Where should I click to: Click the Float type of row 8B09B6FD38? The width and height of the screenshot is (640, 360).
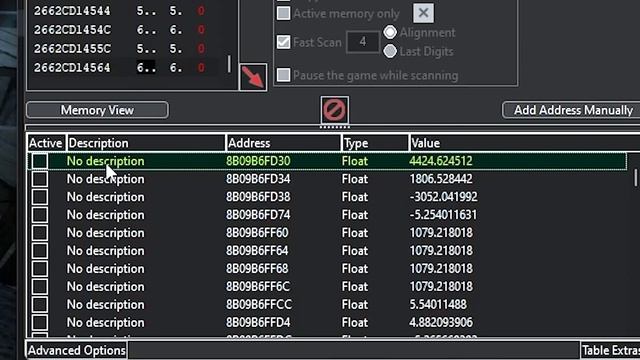pos(355,197)
